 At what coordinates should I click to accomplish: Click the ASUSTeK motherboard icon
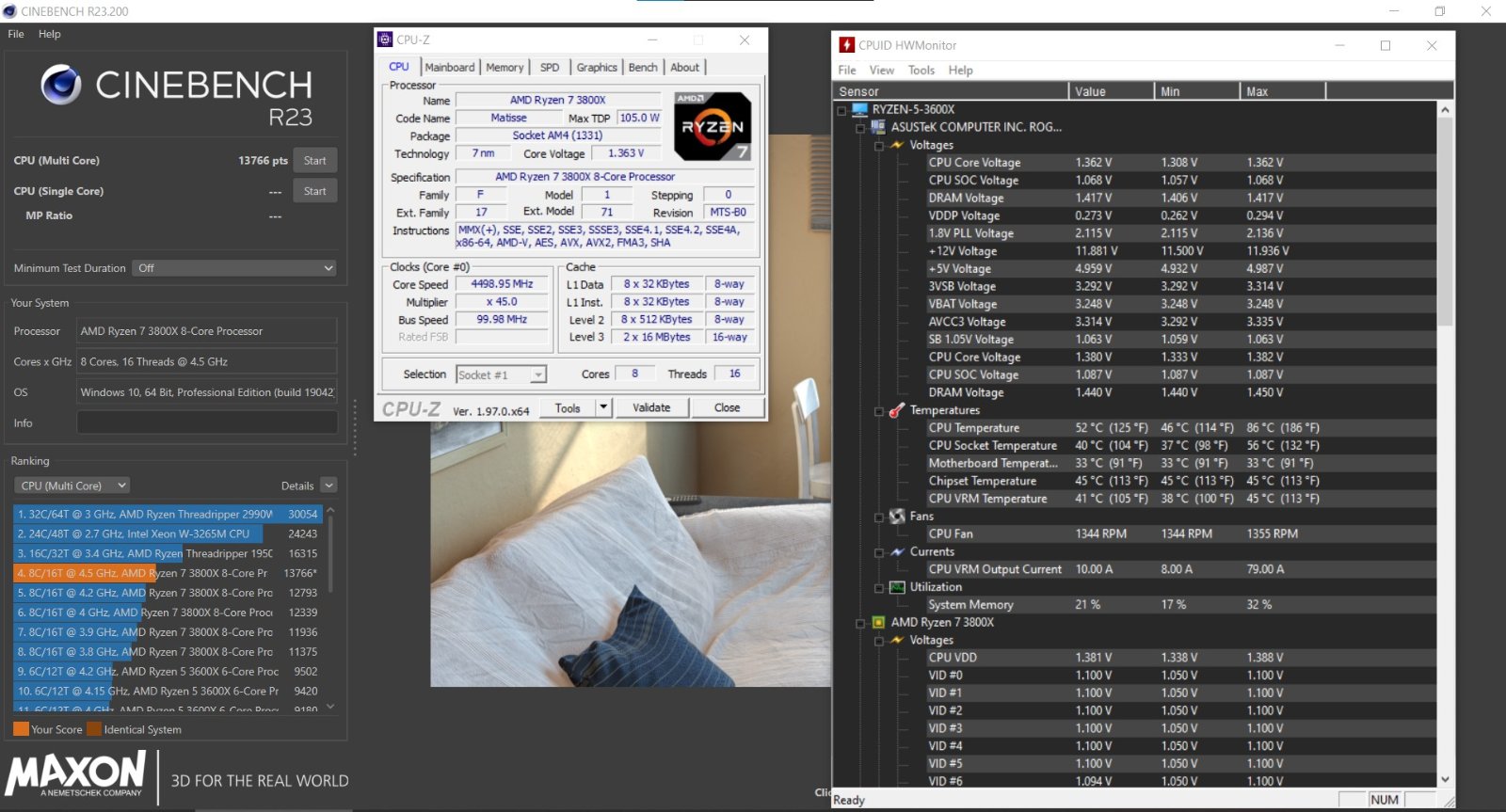pyautogui.click(x=878, y=127)
